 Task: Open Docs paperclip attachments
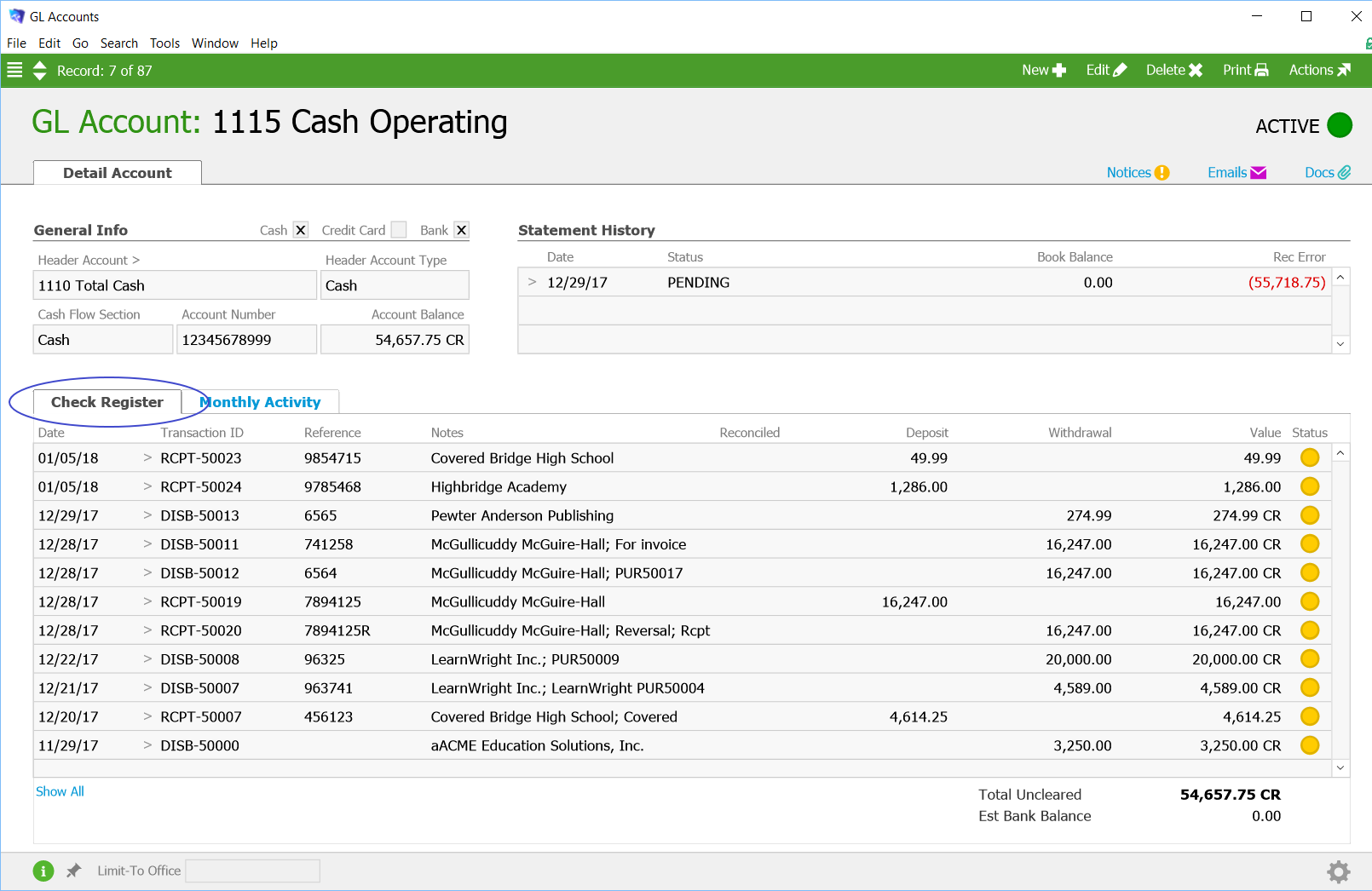[1327, 173]
